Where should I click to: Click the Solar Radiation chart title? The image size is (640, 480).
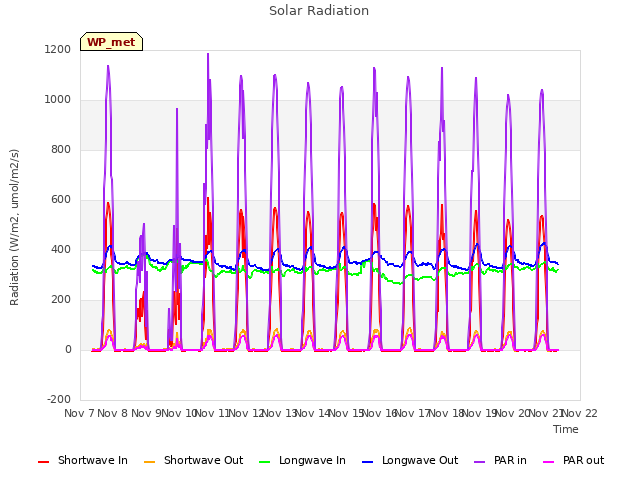pos(319,11)
